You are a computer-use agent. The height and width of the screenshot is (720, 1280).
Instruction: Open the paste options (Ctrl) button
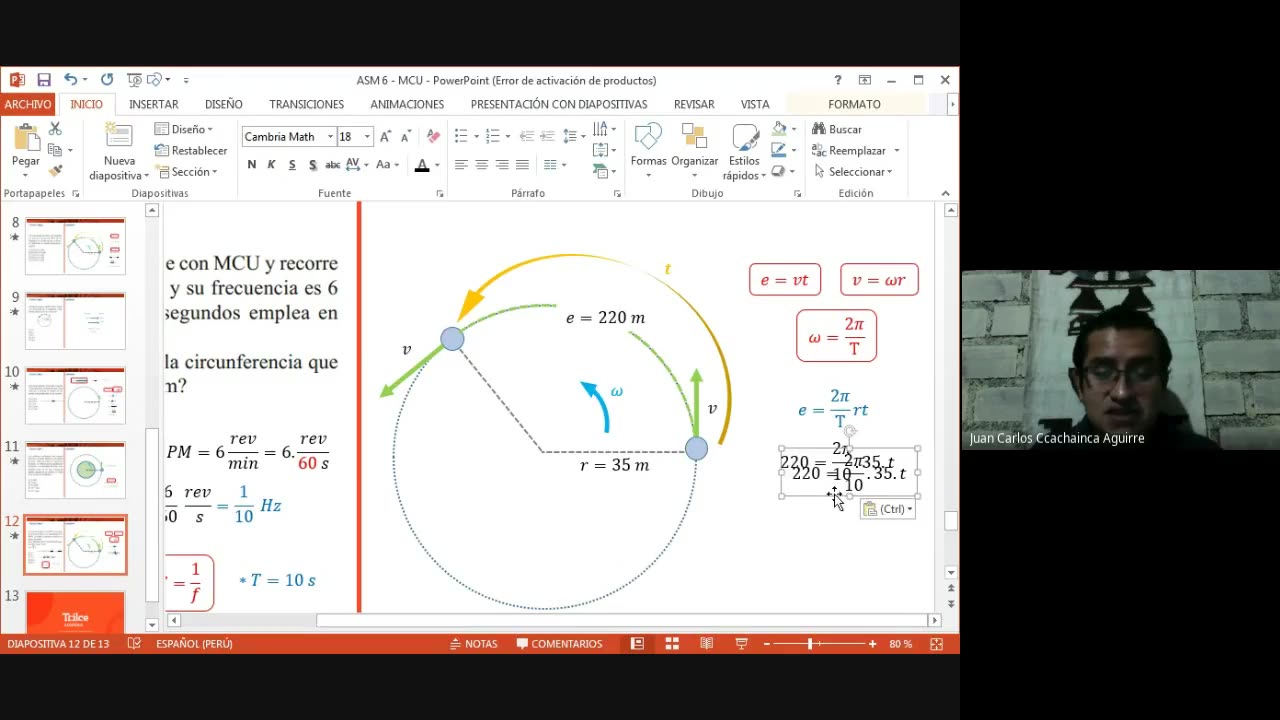888,509
